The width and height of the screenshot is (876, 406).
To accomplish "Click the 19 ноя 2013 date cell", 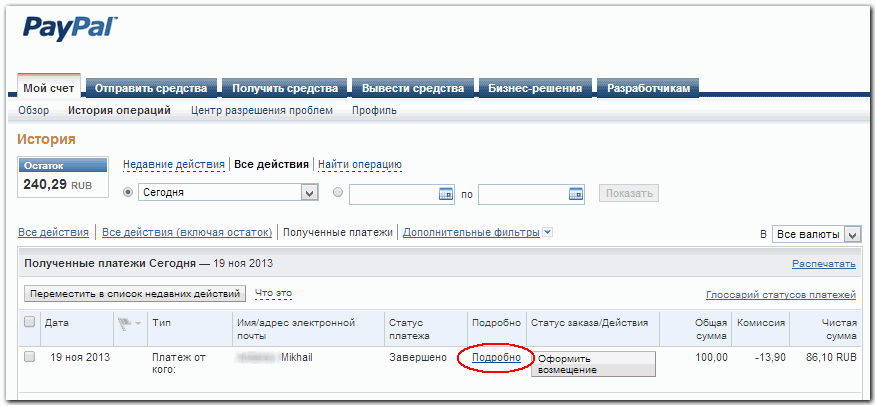I will tap(80, 357).
